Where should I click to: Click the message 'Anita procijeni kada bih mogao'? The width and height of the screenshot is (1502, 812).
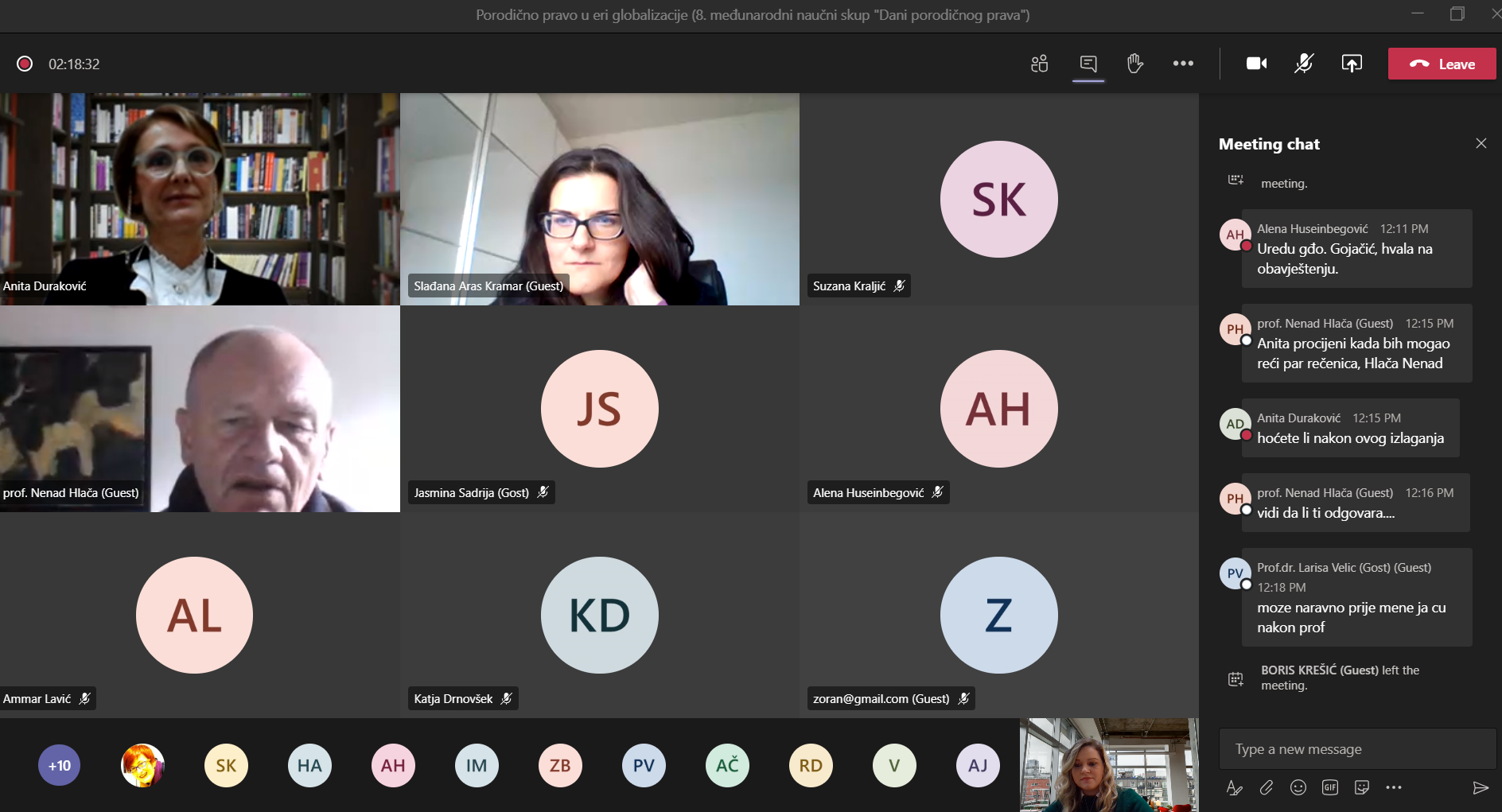1356,343
